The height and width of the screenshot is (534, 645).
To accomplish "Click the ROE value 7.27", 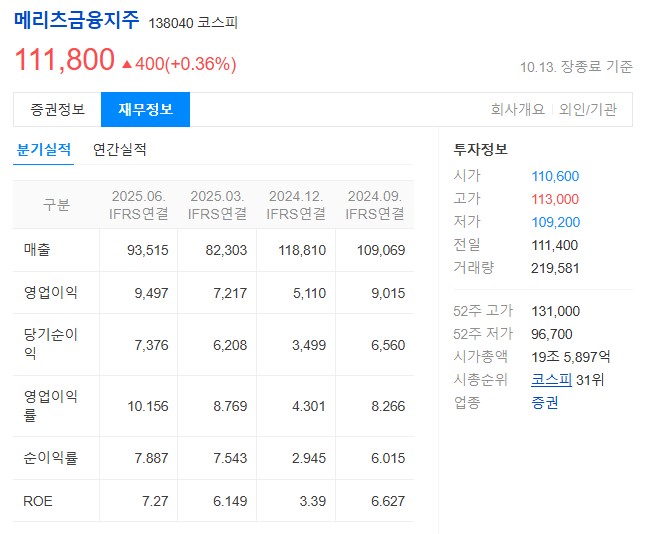I will coord(155,501).
